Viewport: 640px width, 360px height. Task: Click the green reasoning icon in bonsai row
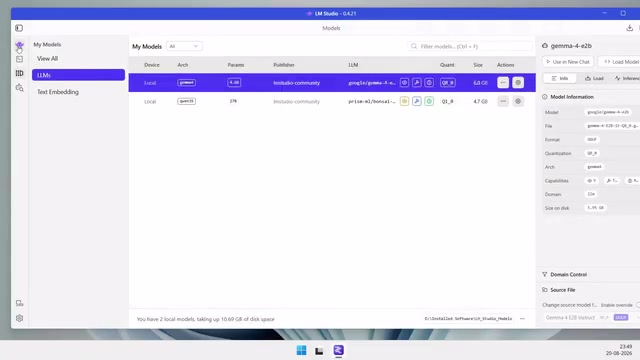tap(429, 101)
